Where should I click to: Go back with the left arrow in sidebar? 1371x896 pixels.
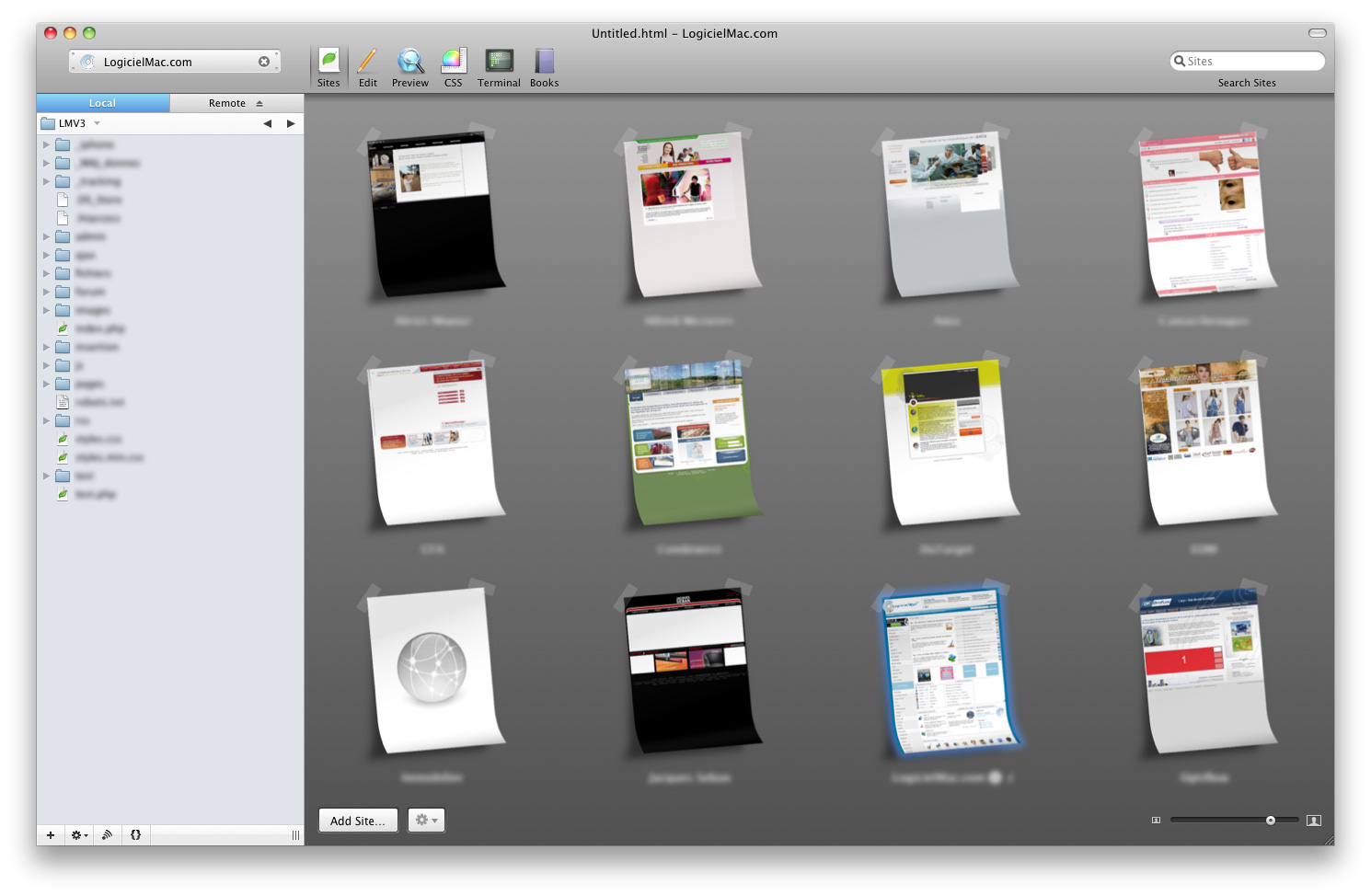tap(267, 123)
